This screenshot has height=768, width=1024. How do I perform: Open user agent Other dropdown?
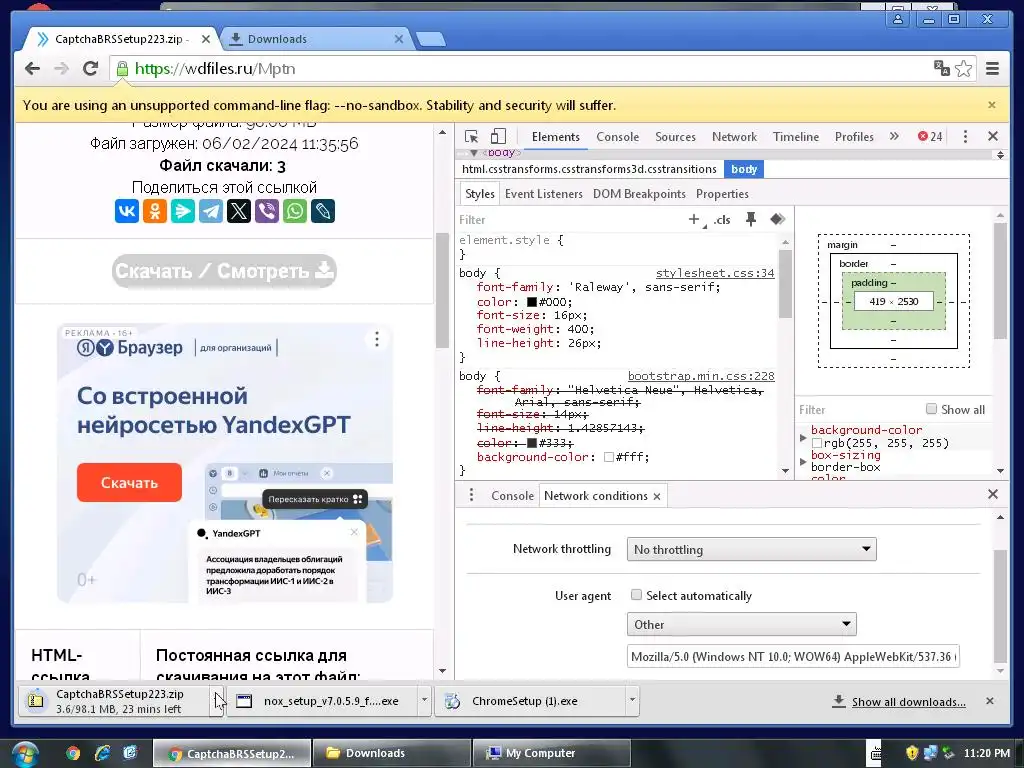(x=741, y=624)
